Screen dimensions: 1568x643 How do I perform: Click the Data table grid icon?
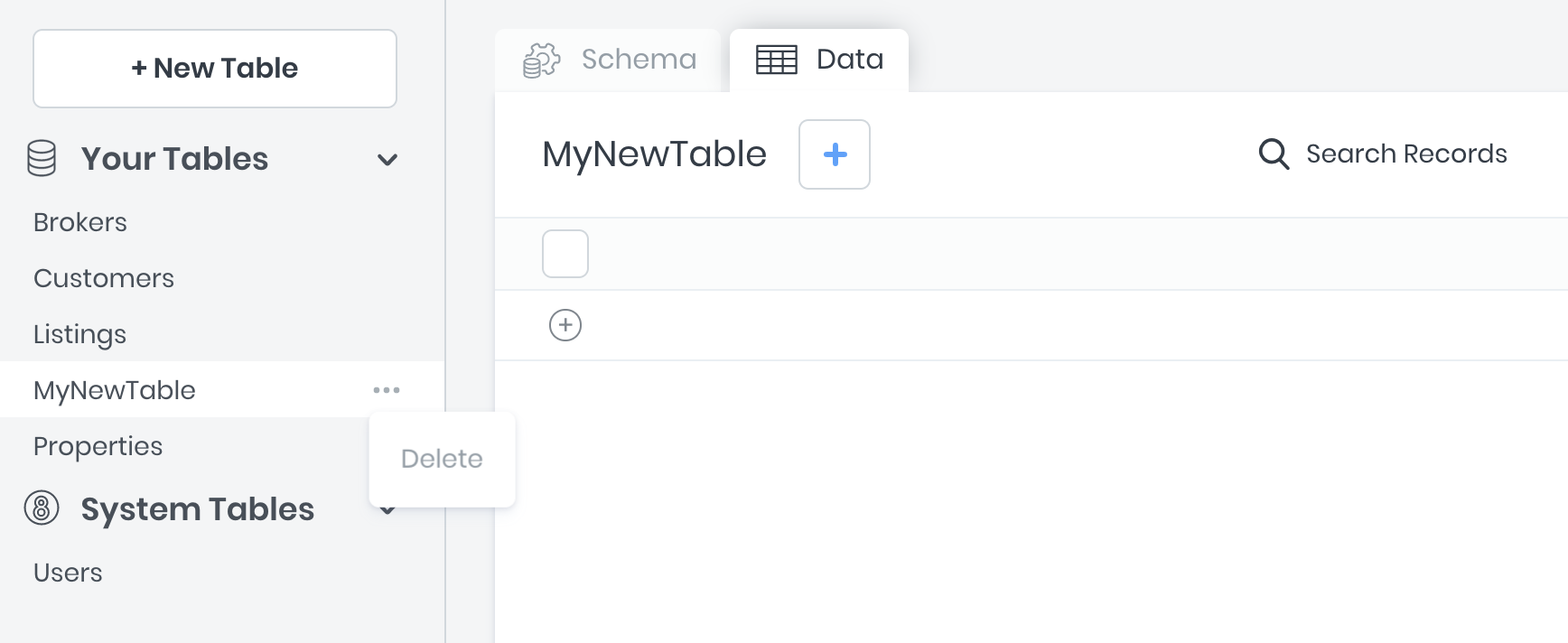click(776, 60)
